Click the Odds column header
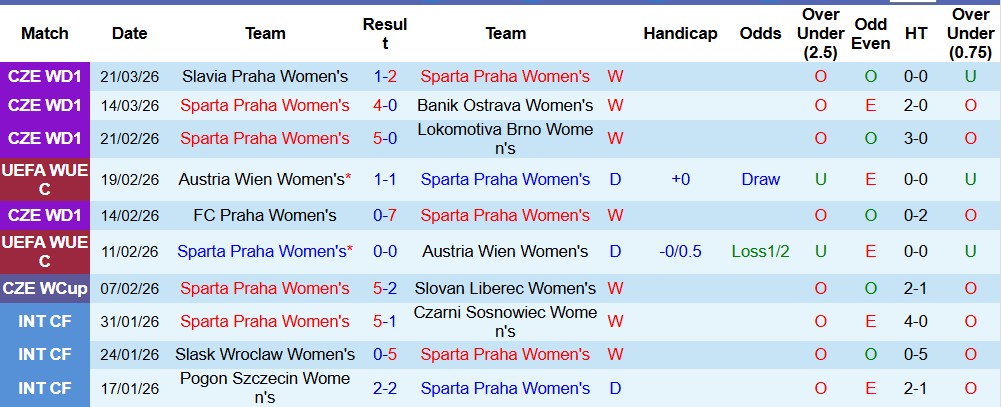The image size is (1001, 407). click(761, 33)
